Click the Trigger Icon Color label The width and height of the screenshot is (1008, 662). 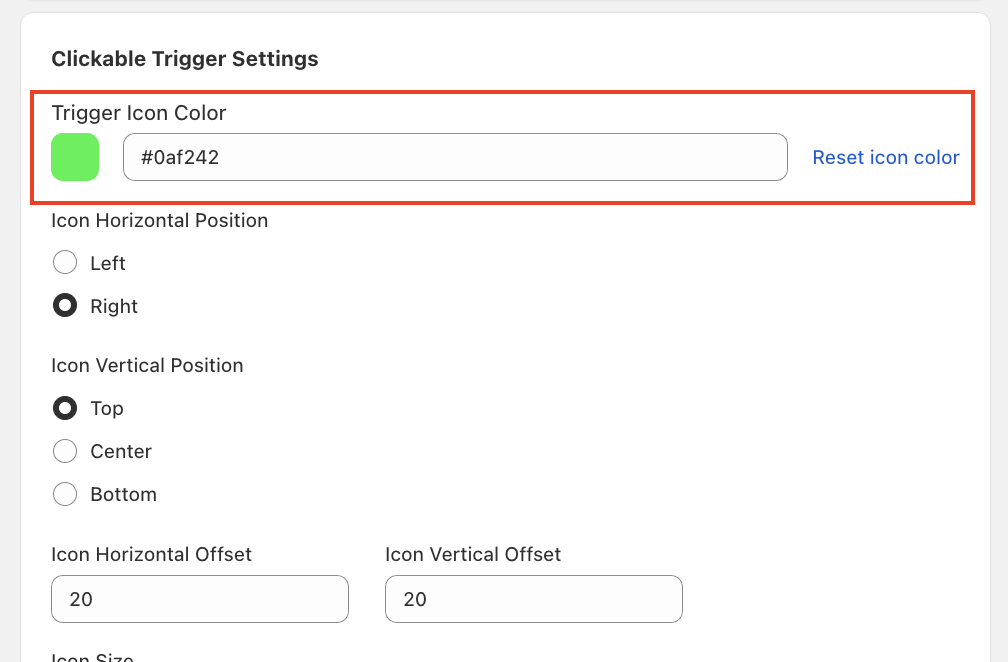coord(139,113)
